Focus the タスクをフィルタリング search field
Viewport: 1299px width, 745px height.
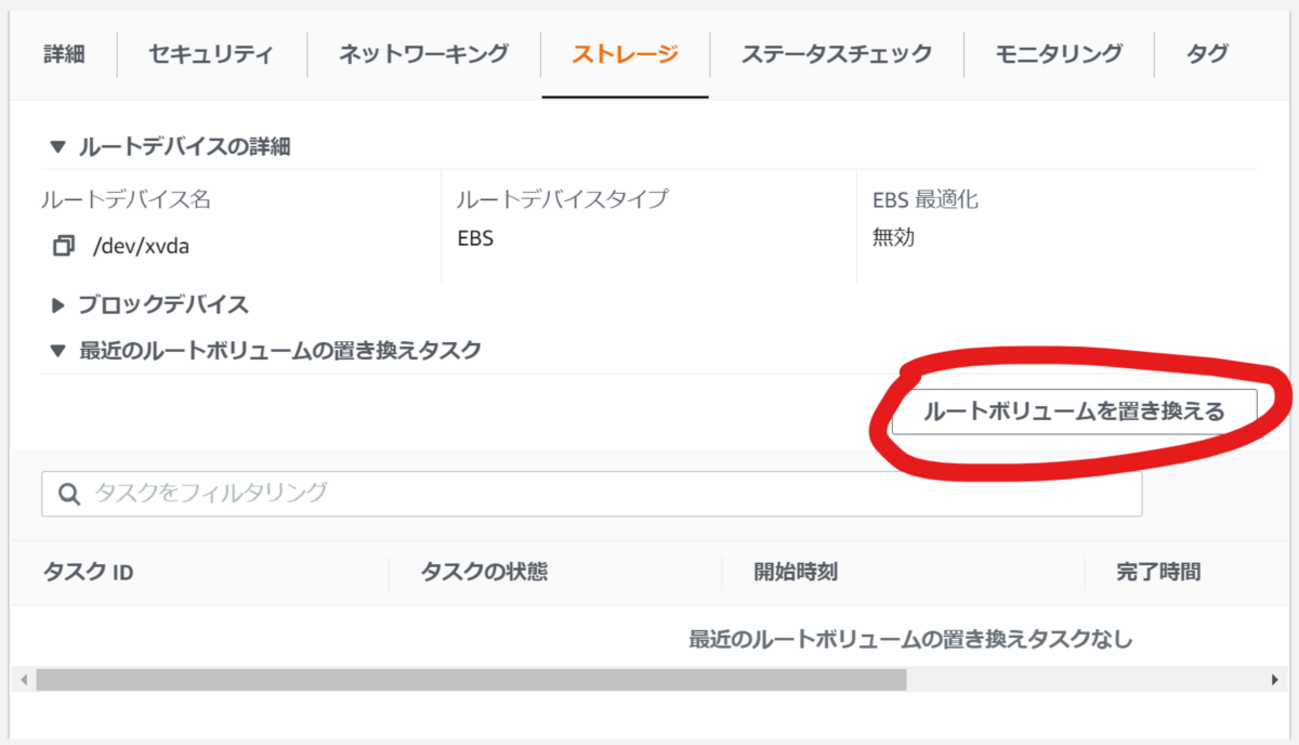point(591,494)
